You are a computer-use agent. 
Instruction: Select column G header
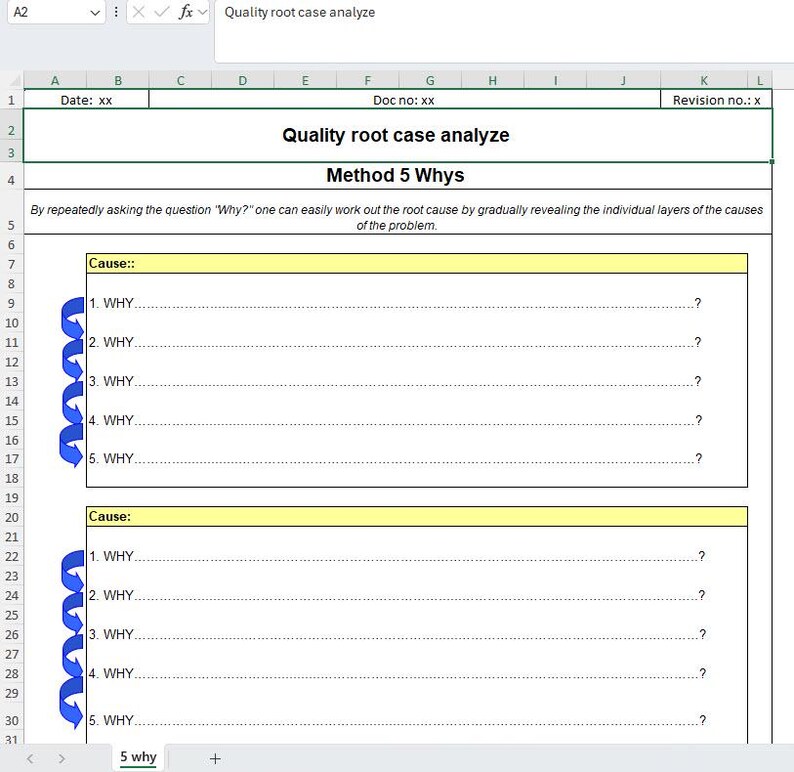pyautogui.click(x=430, y=80)
